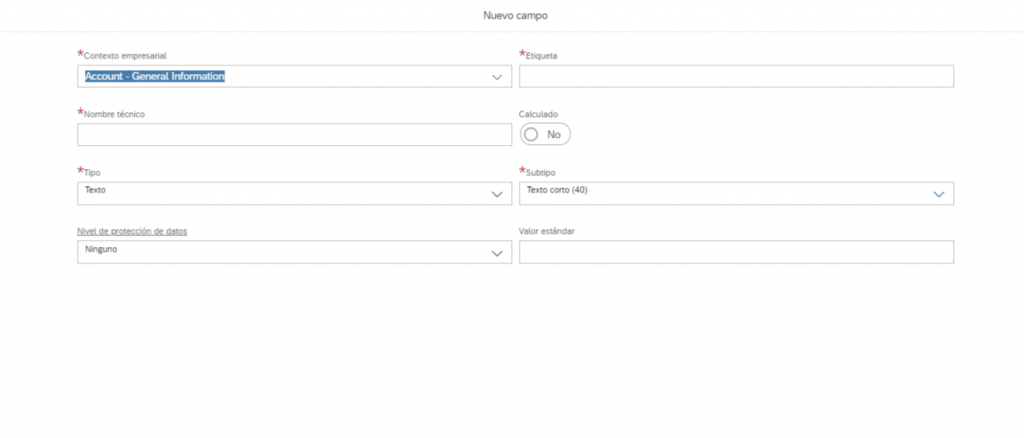Click the Calculado label above the switch
Screen dimensions: 1024x438
(x=539, y=114)
